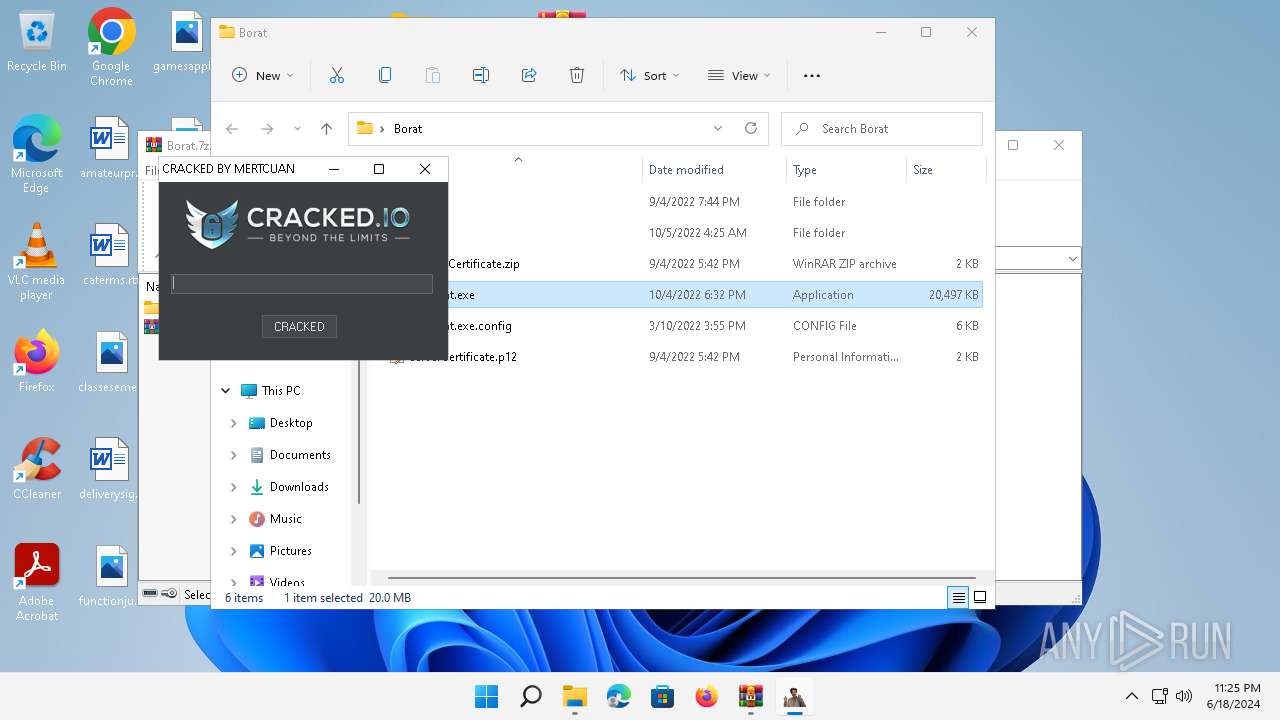1280x720 pixels.
Task: Click Borat breadcrumb in address bar
Action: point(408,129)
